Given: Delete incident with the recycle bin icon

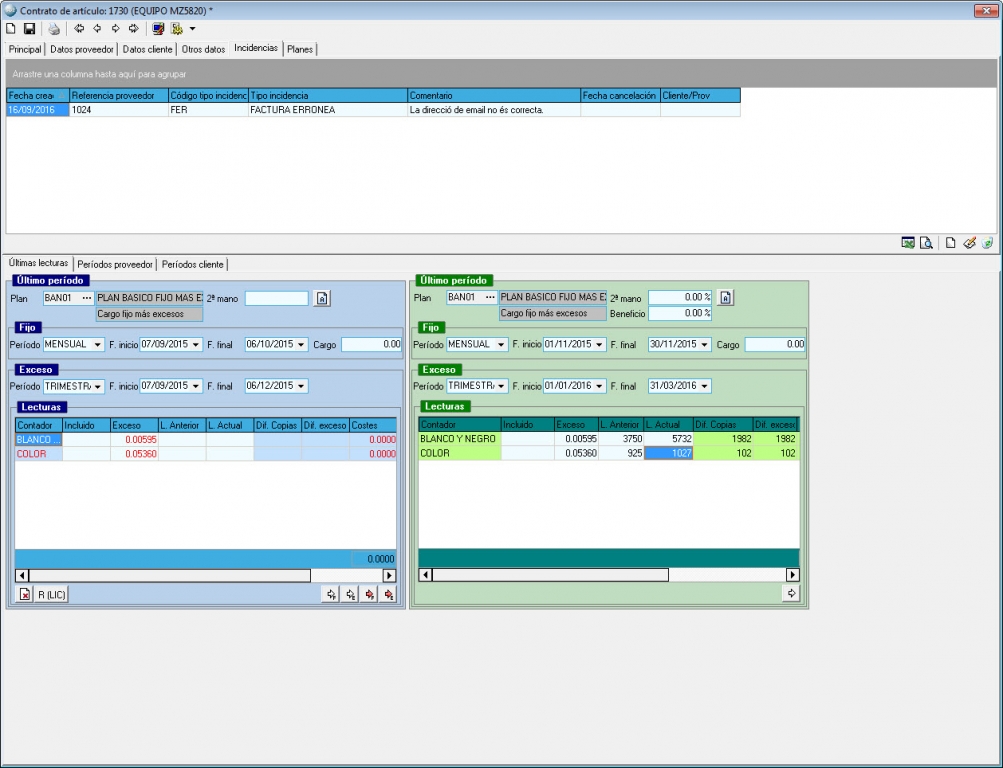Looking at the screenshot, I should [988, 243].
